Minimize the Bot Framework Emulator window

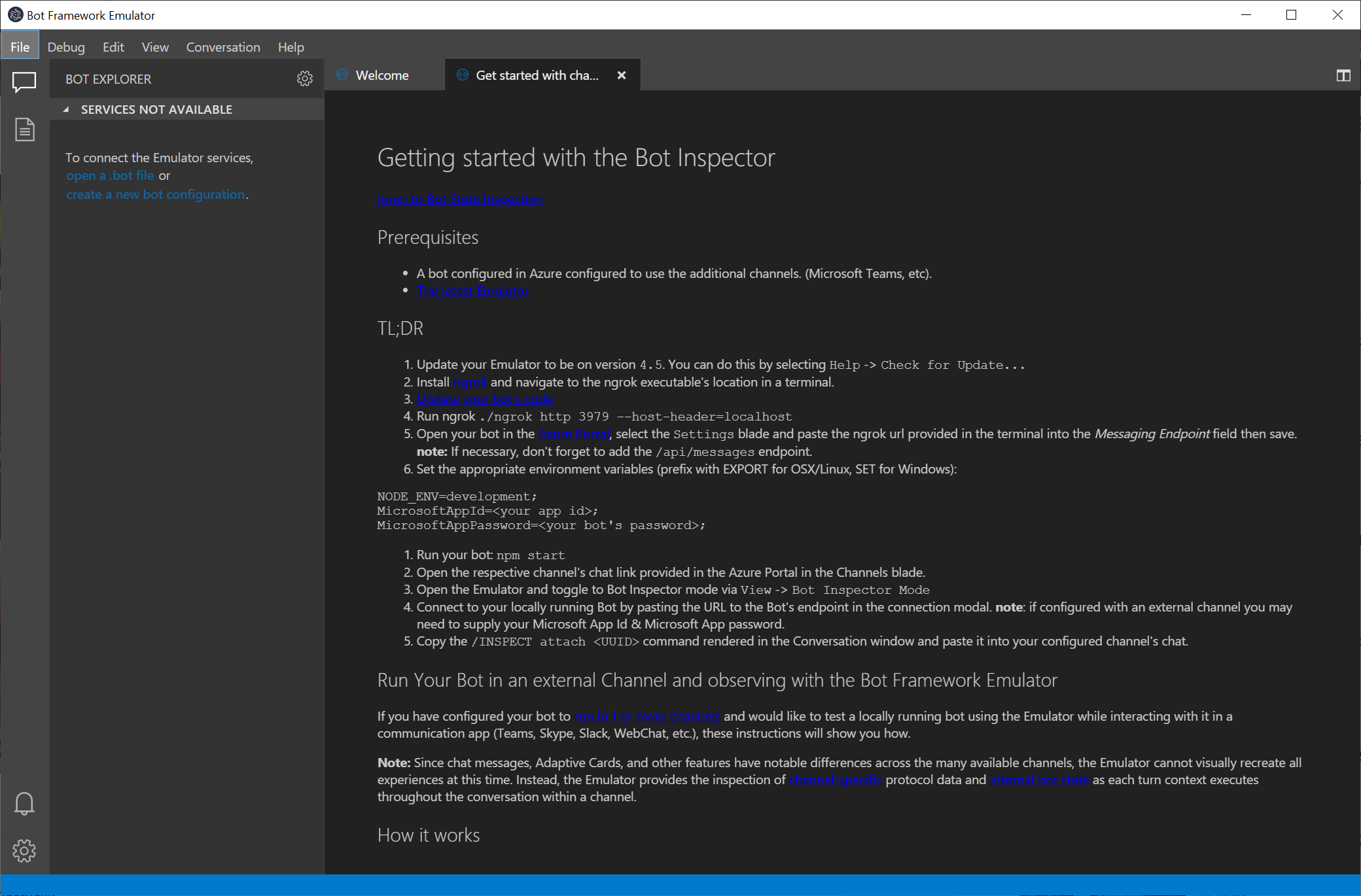(x=1246, y=14)
